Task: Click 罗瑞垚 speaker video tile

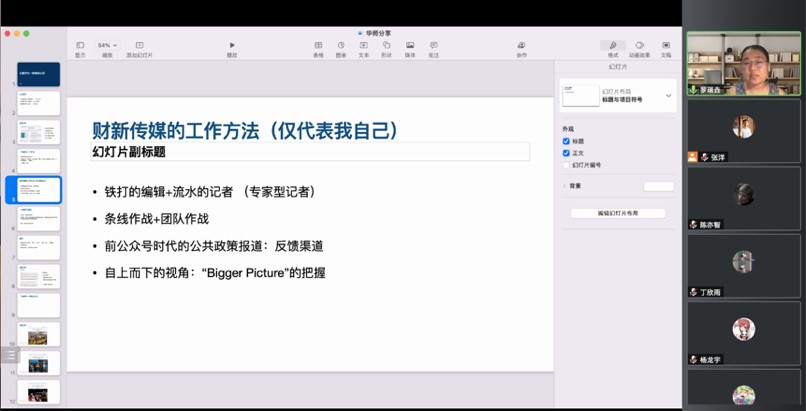Action: point(744,64)
